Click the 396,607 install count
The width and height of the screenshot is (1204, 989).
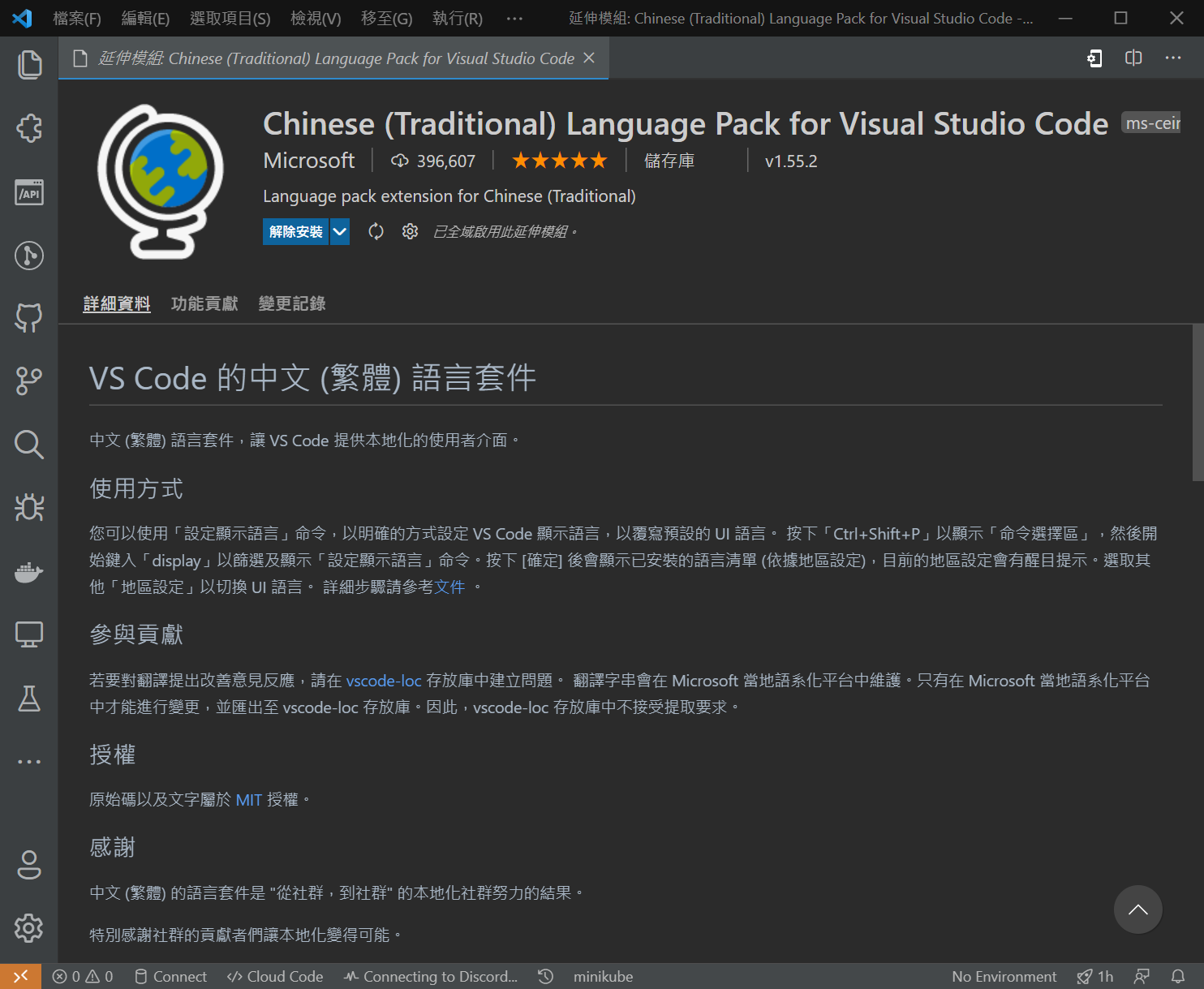(x=433, y=161)
